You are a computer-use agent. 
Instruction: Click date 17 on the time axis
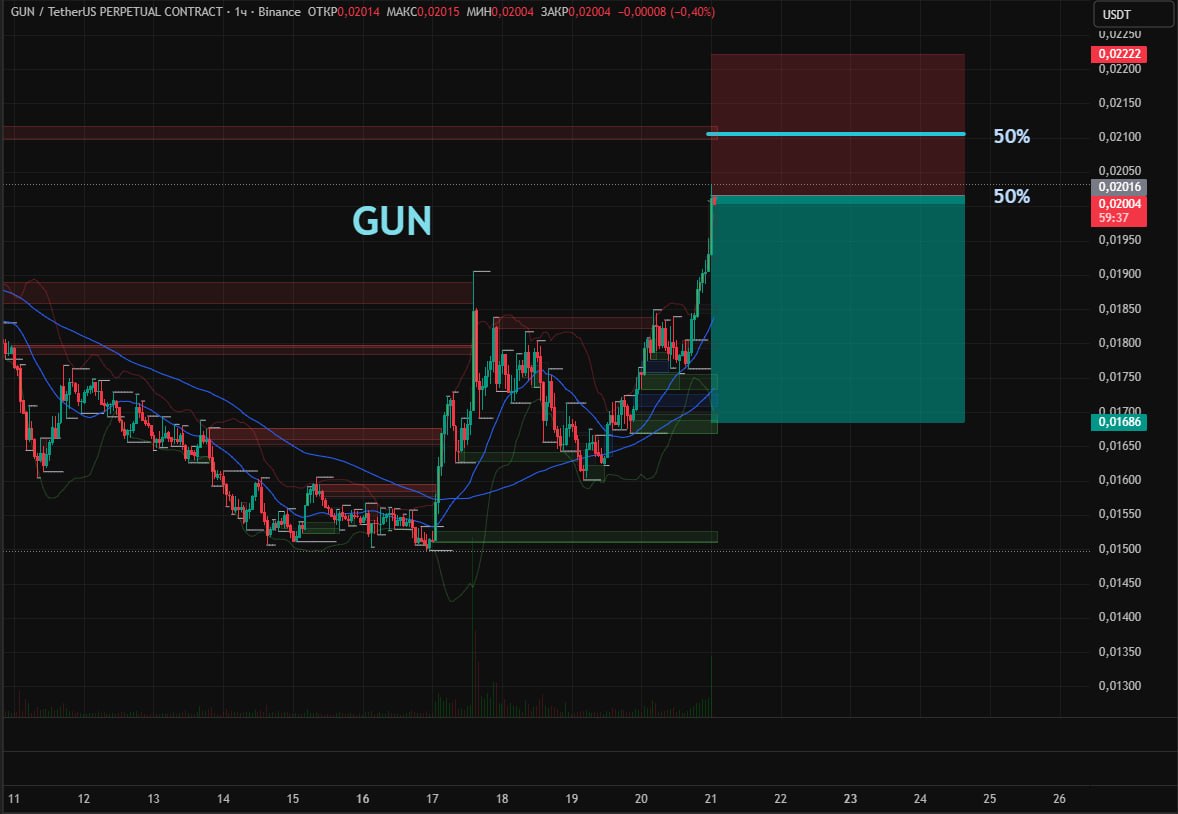click(432, 799)
